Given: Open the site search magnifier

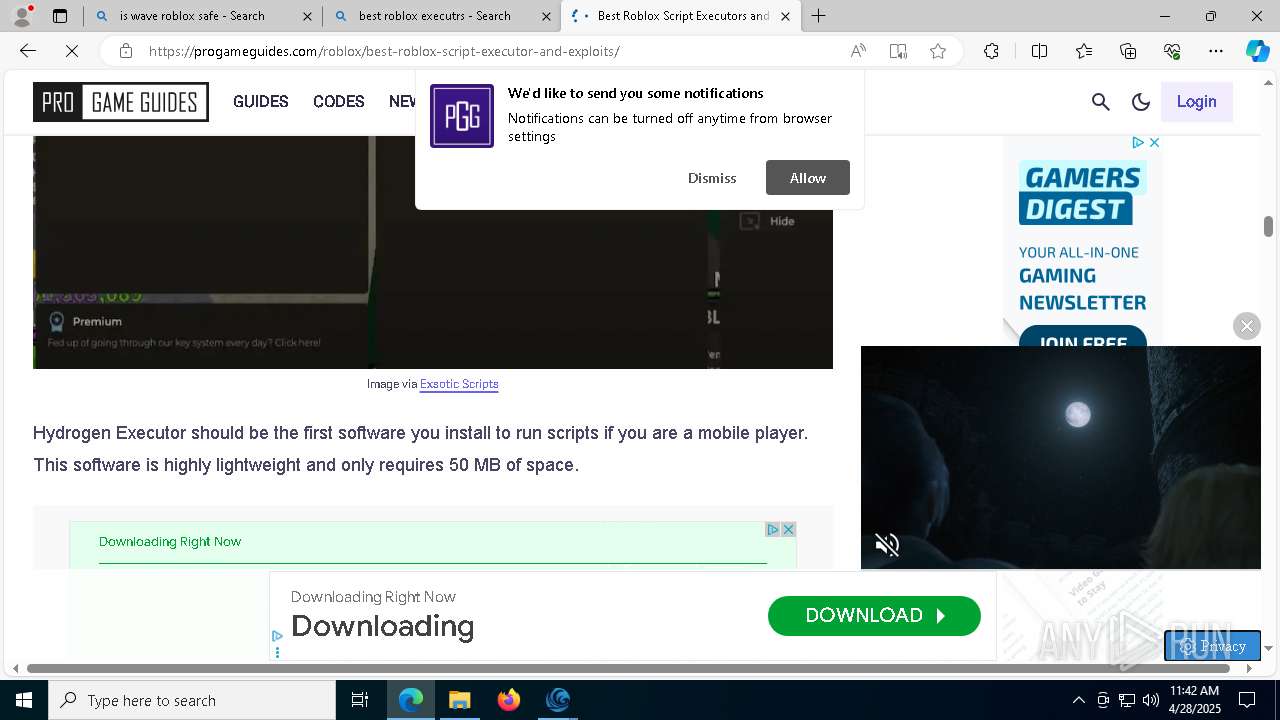Looking at the screenshot, I should (1101, 101).
